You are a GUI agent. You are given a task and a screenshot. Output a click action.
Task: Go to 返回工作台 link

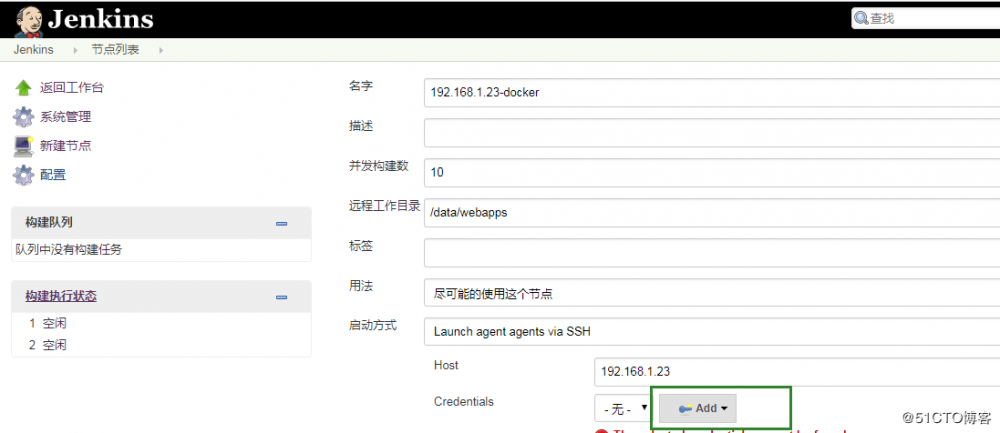[72, 88]
